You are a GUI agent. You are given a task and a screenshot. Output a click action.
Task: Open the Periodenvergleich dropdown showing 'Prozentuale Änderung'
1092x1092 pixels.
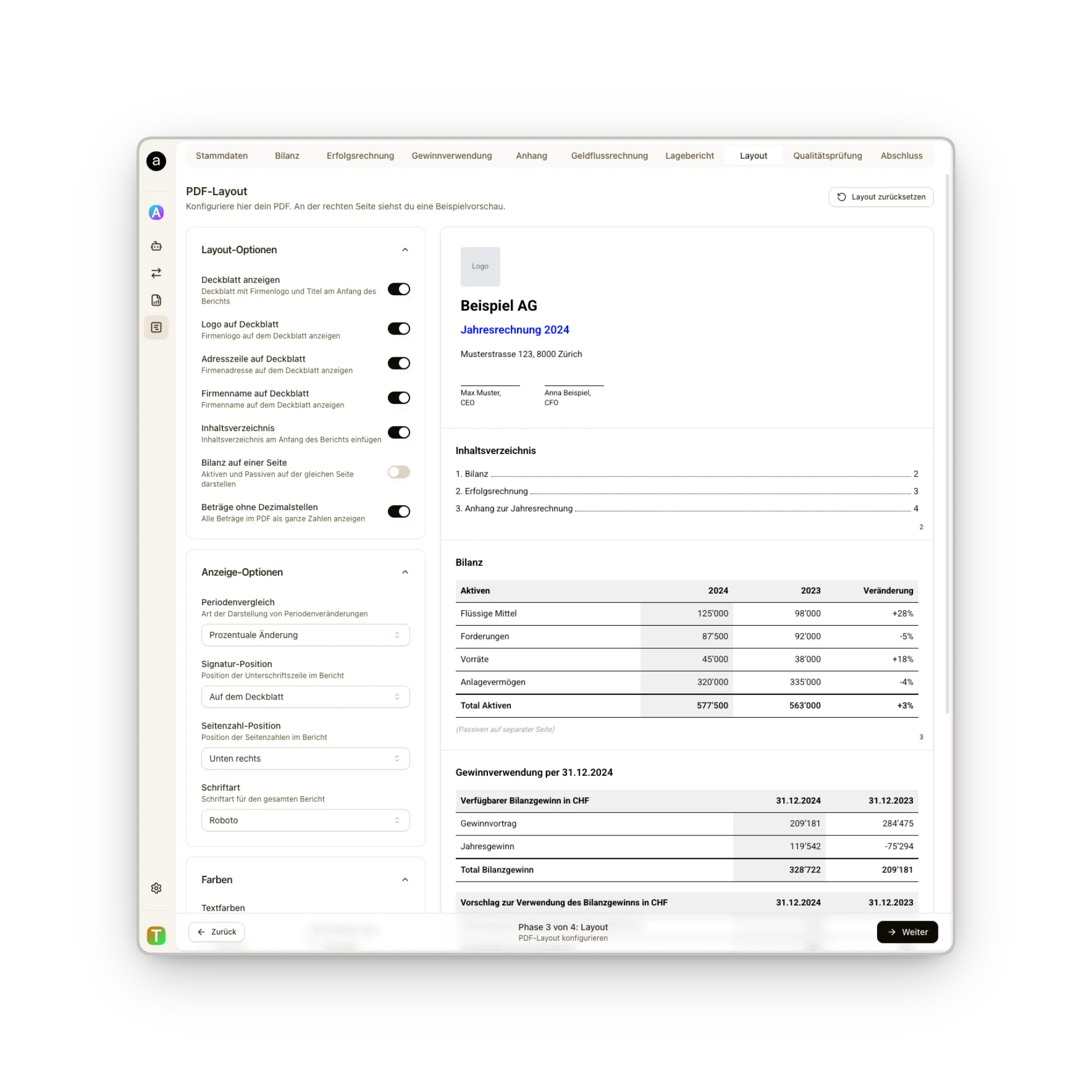click(x=305, y=635)
